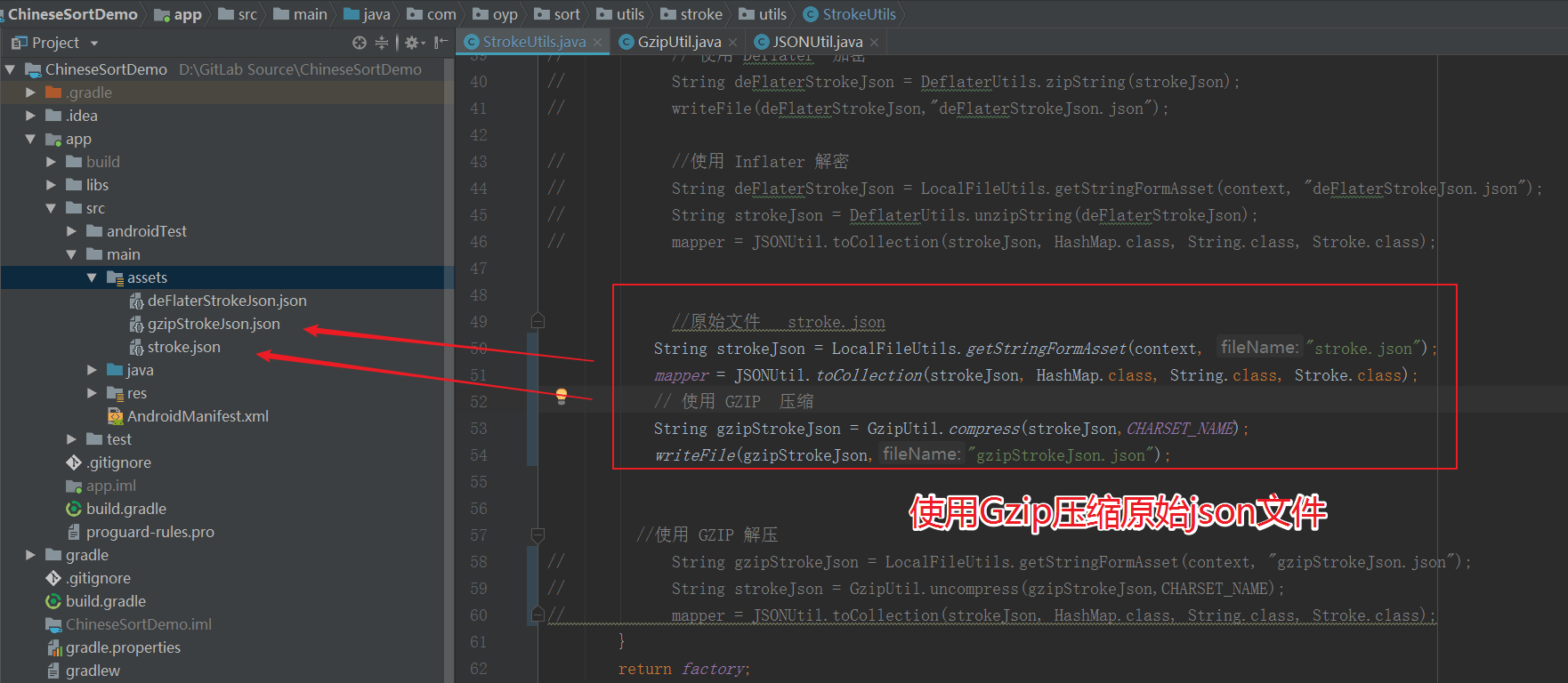1568x683 pixels.
Task: Click the androidTest folder icon
Action: tap(94, 231)
